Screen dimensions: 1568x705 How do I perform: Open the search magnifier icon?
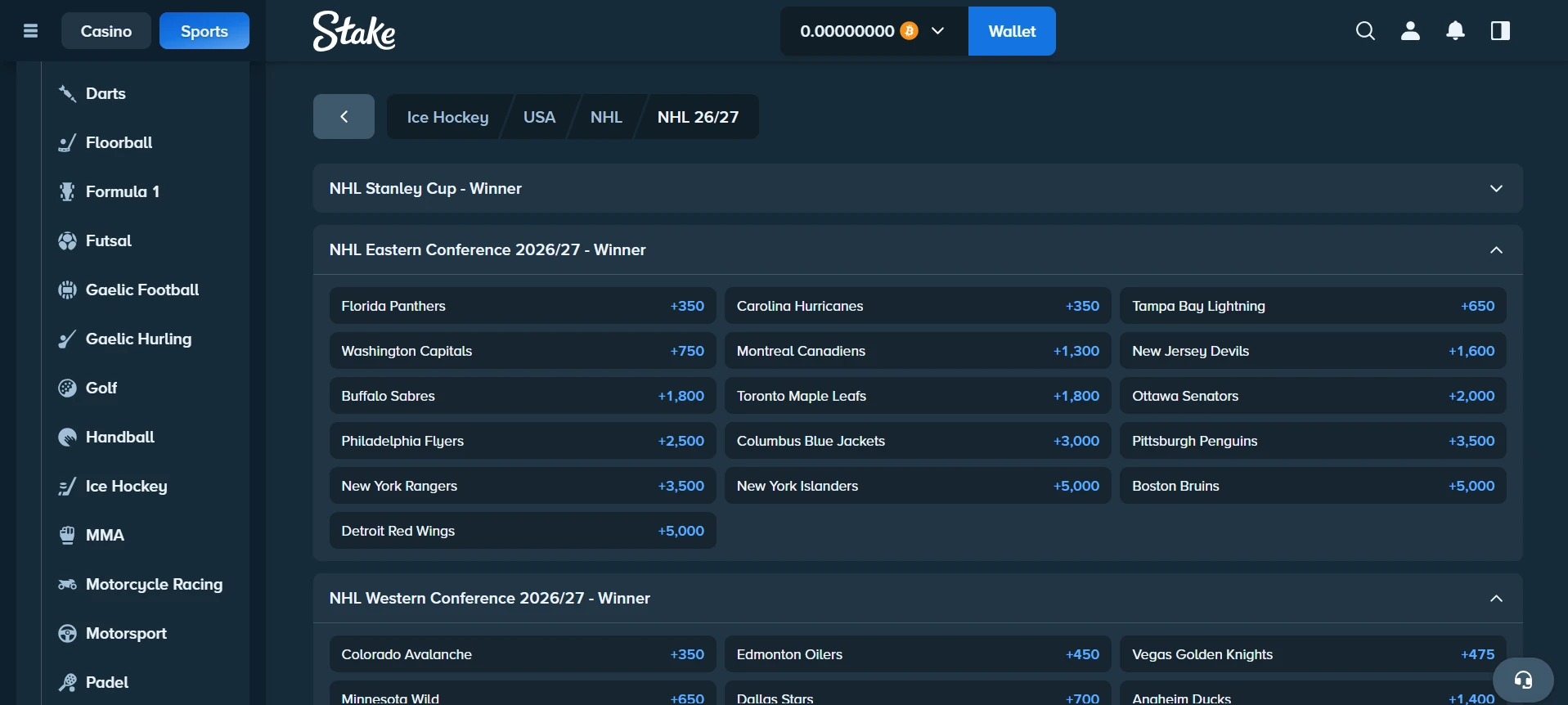pos(1365,31)
